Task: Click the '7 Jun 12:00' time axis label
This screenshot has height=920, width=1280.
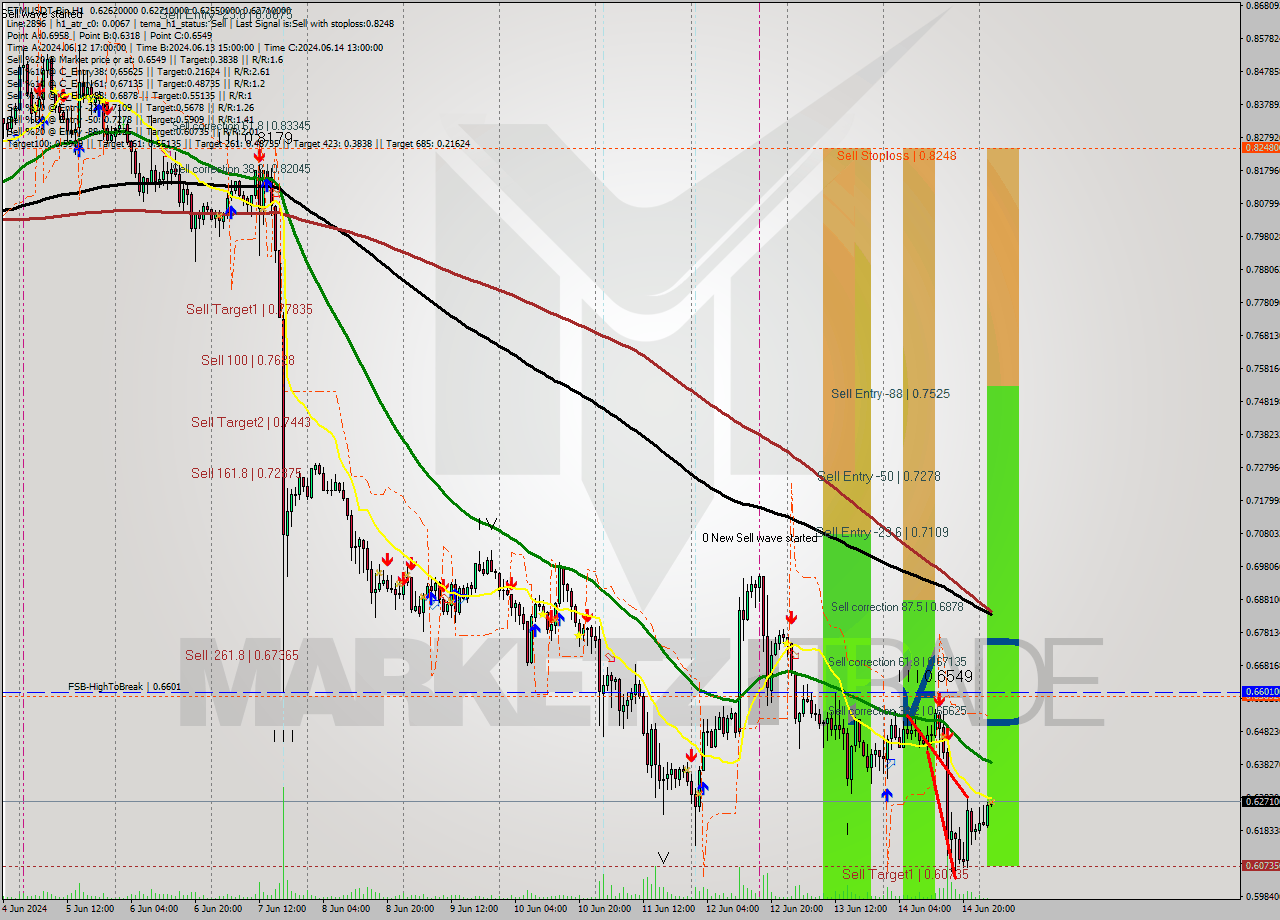Action: [x=283, y=909]
